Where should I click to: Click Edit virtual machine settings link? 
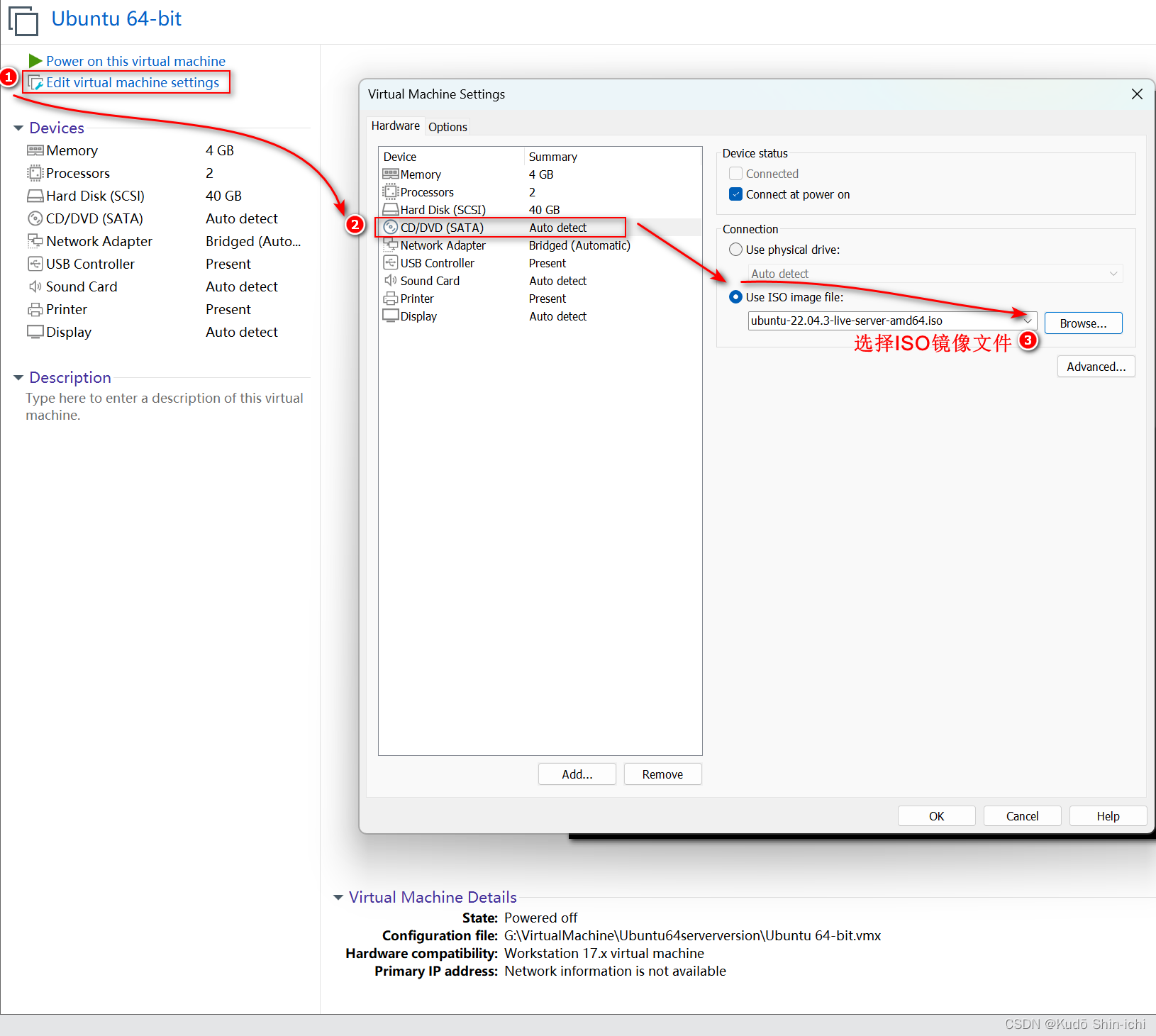(x=133, y=83)
